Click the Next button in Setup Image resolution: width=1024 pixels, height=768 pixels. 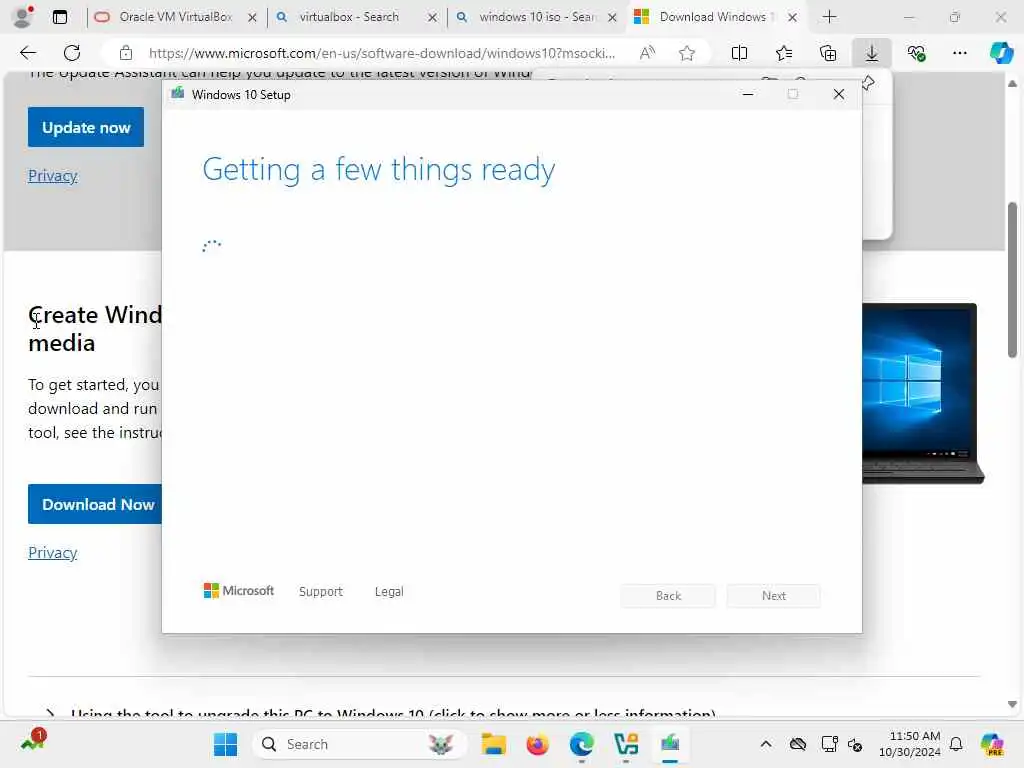pyautogui.click(x=774, y=596)
